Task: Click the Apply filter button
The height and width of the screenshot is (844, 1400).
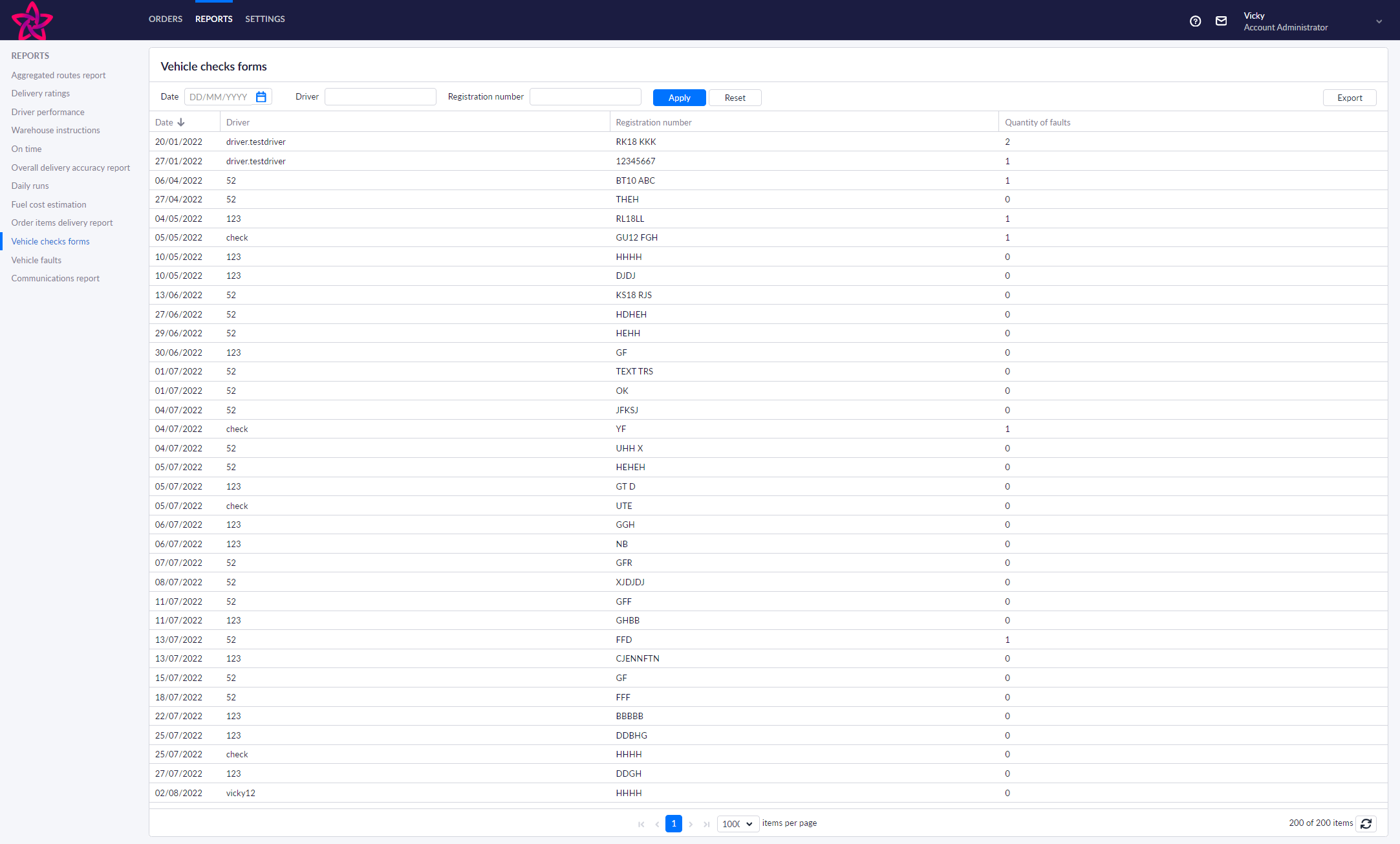Action: pyautogui.click(x=679, y=98)
